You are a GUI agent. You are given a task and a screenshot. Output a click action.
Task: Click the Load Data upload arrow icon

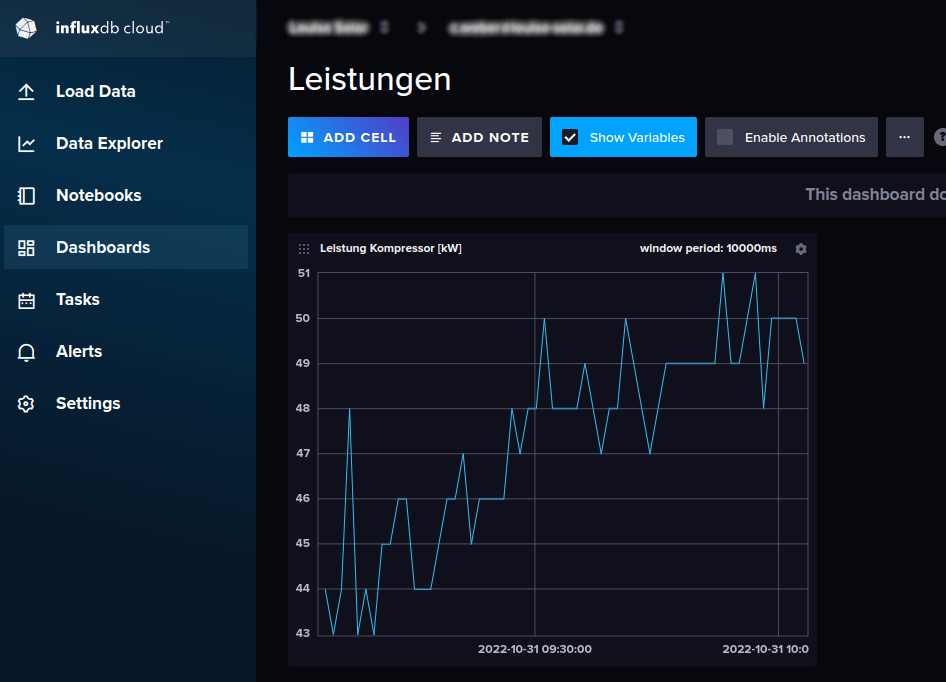pos(26,92)
